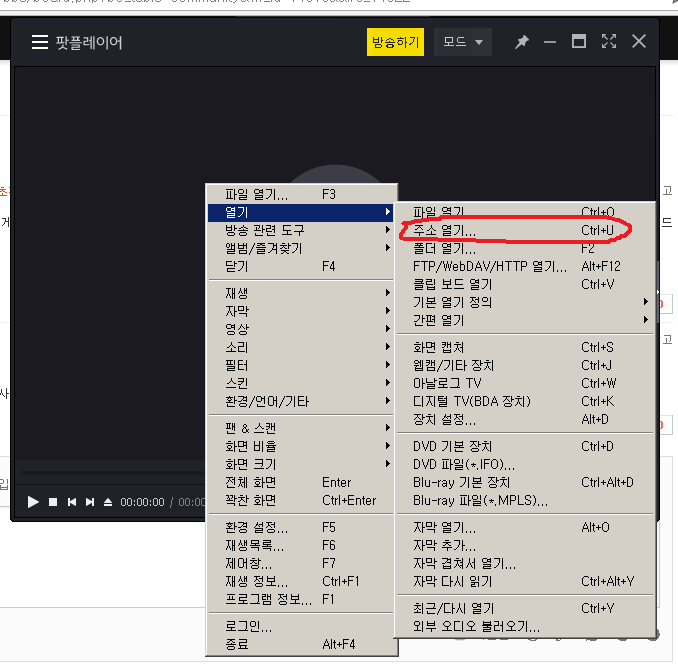The width and height of the screenshot is (678, 669).
Task: Expand 기본 열기 정의 submenu
Action: pyautogui.click(x=524, y=302)
